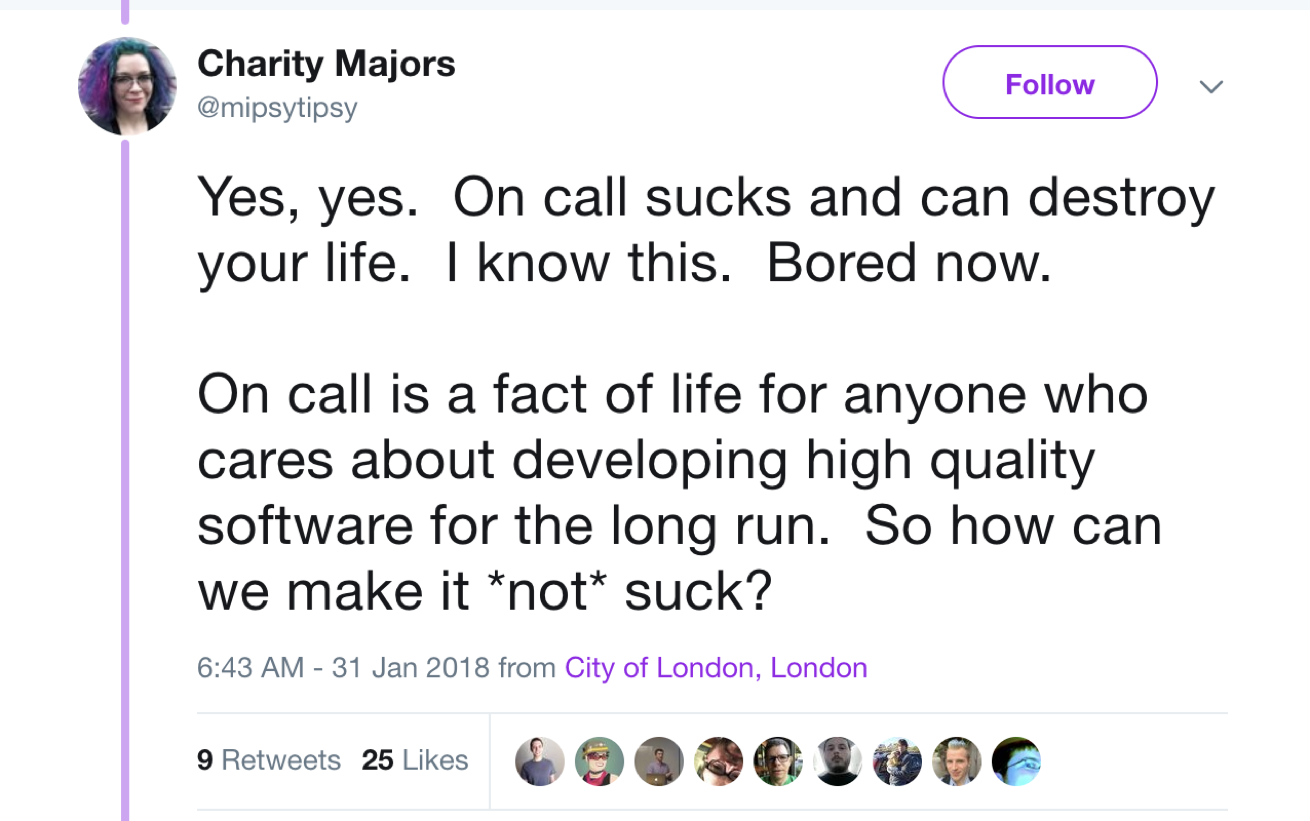
Task: Open liker avatar with gray-blue t-shirt
Action: (540, 761)
